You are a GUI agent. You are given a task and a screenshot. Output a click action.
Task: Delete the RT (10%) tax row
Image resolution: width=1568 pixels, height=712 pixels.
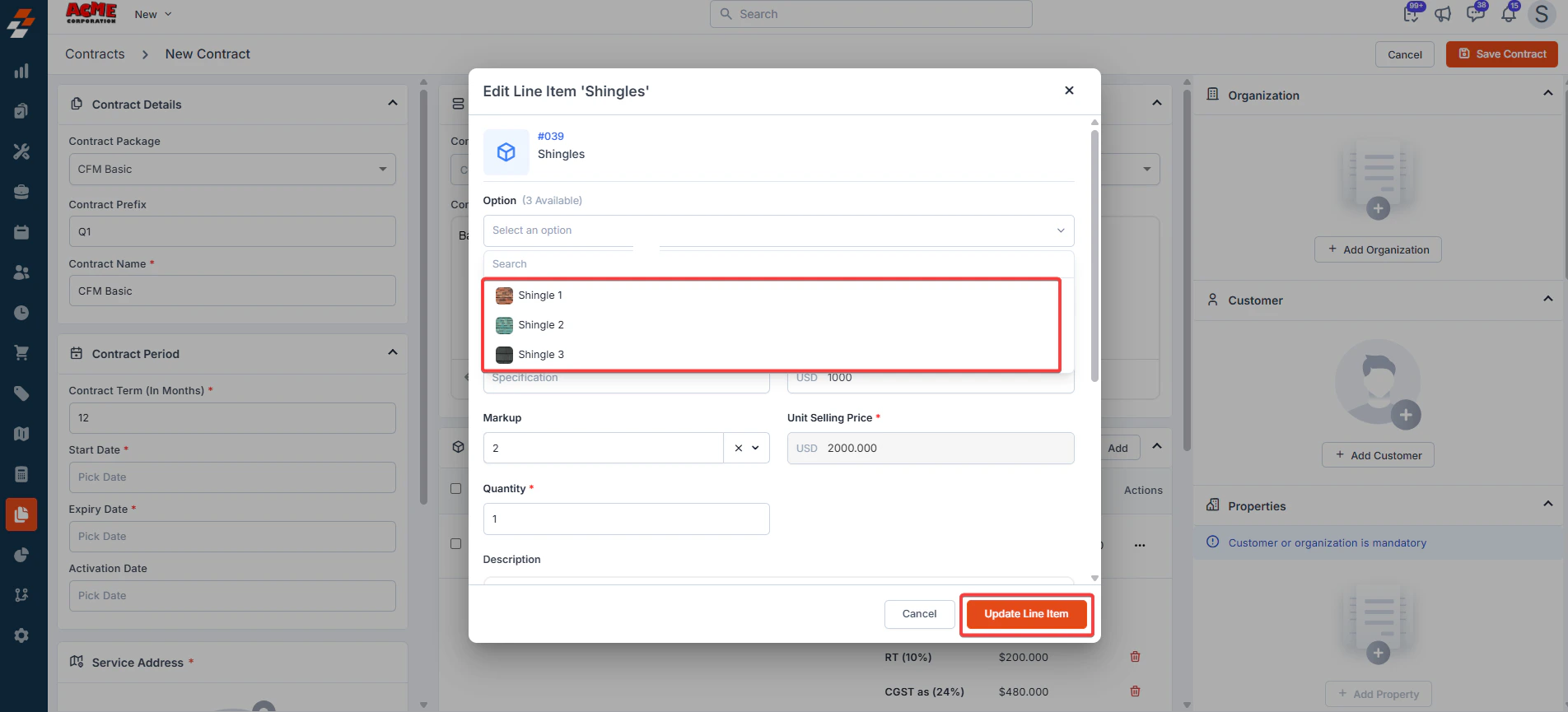point(1135,657)
